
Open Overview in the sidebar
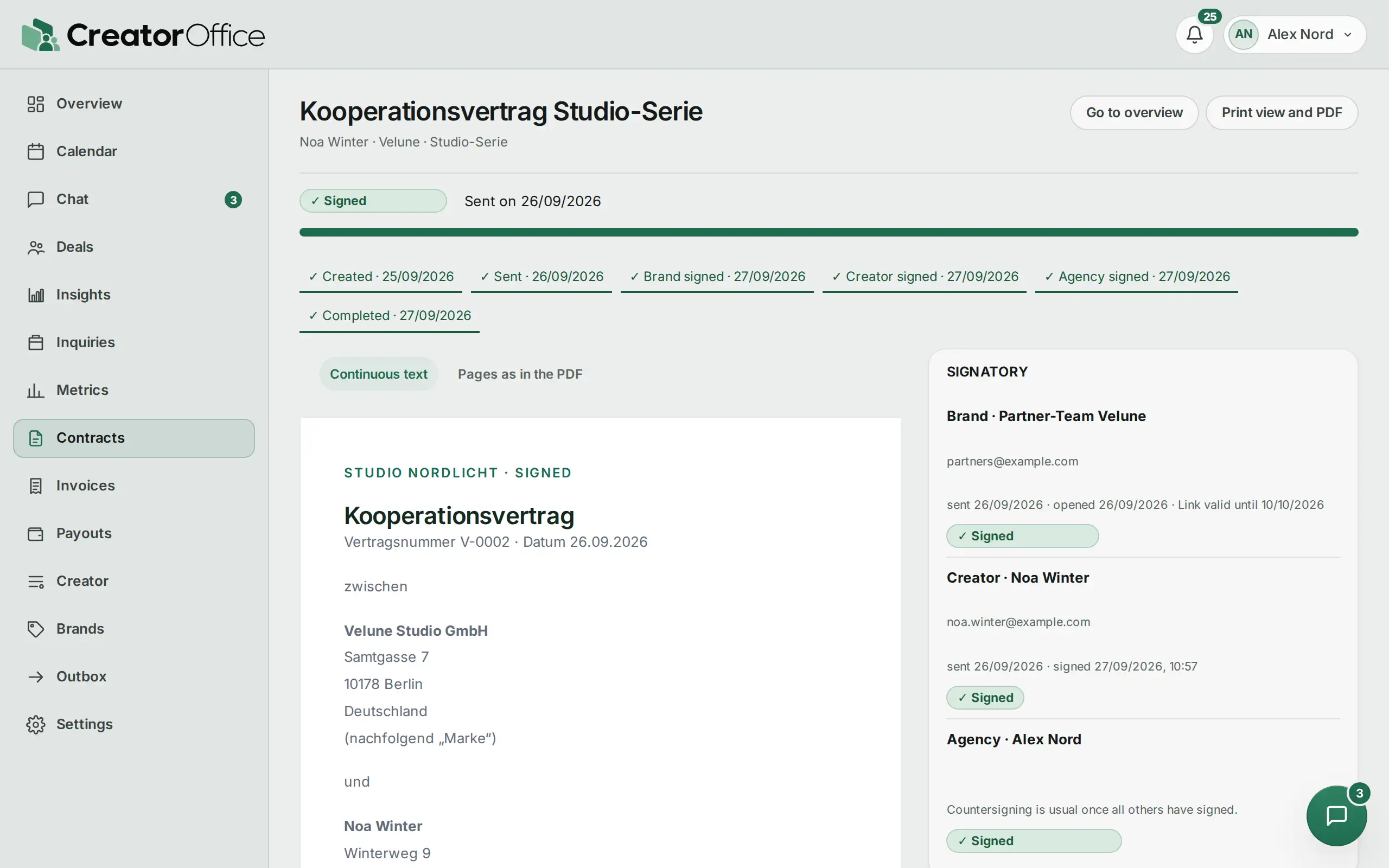pos(133,104)
